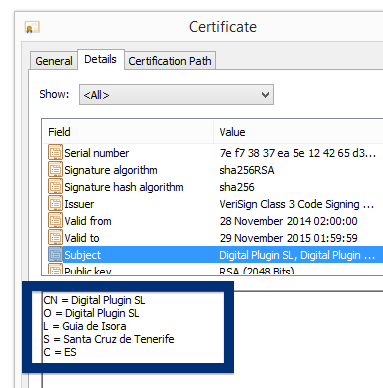
Task: Select the Serial number row label
Action: (x=97, y=153)
